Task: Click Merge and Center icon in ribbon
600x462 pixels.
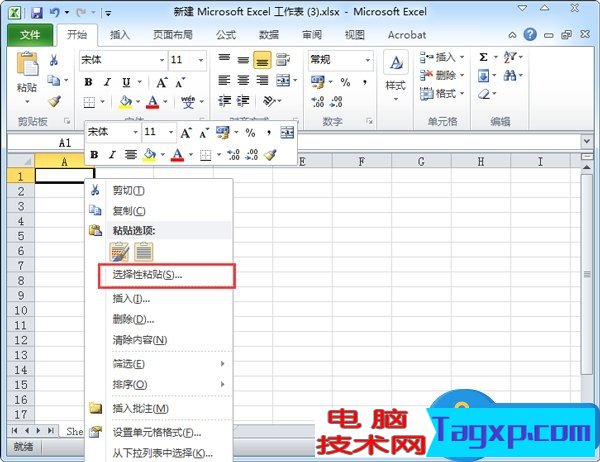Action: tap(283, 80)
